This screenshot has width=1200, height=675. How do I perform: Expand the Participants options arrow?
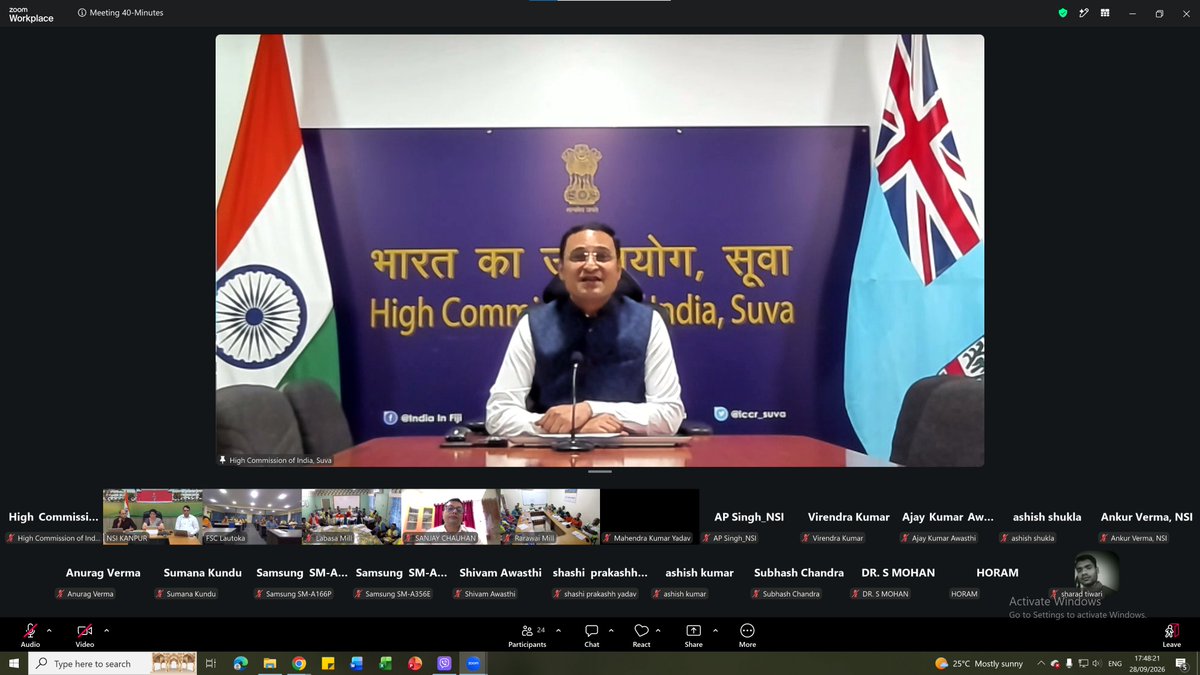[x=558, y=630]
